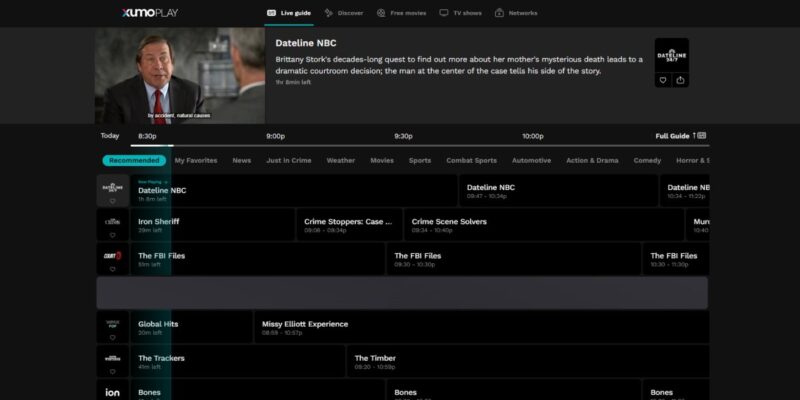The height and width of the screenshot is (400, 800).
Task: Jump to the 10:00p time marker
Action: (x=533, y=136)
